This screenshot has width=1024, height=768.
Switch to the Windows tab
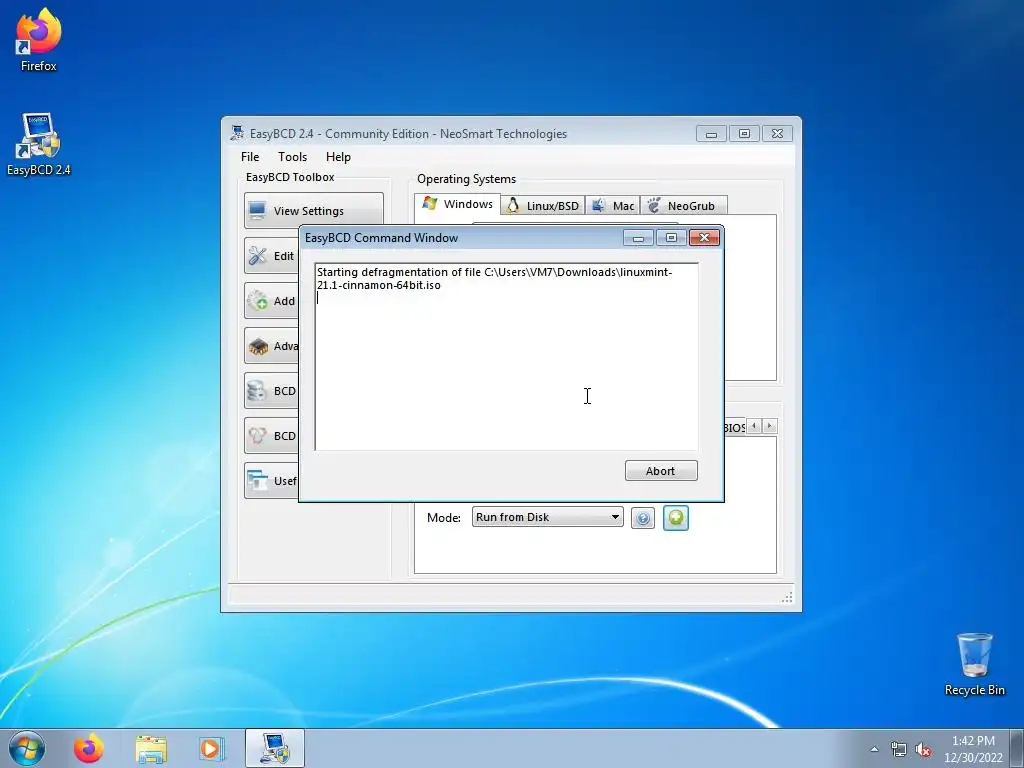tap(457, 204)
